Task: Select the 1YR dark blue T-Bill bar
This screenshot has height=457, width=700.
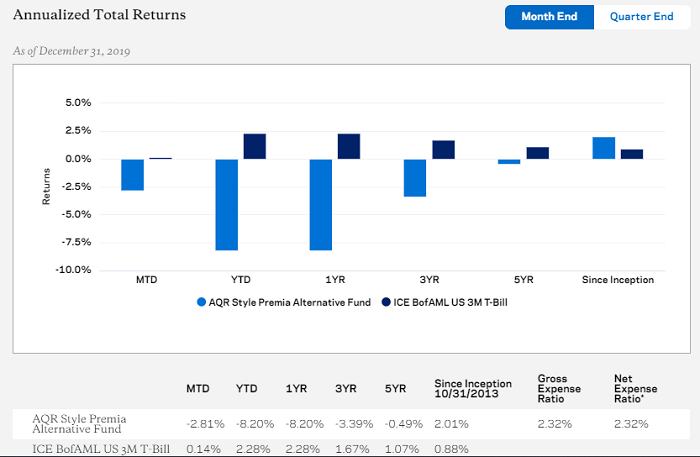Action: tap(349, 146)
